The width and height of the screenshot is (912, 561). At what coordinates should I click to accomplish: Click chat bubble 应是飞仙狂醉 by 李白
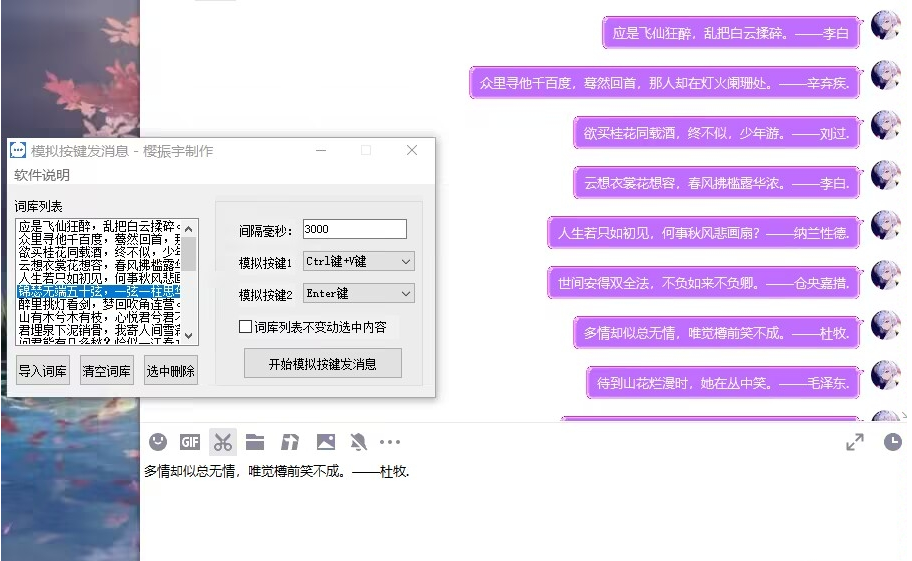pos(731,33)
